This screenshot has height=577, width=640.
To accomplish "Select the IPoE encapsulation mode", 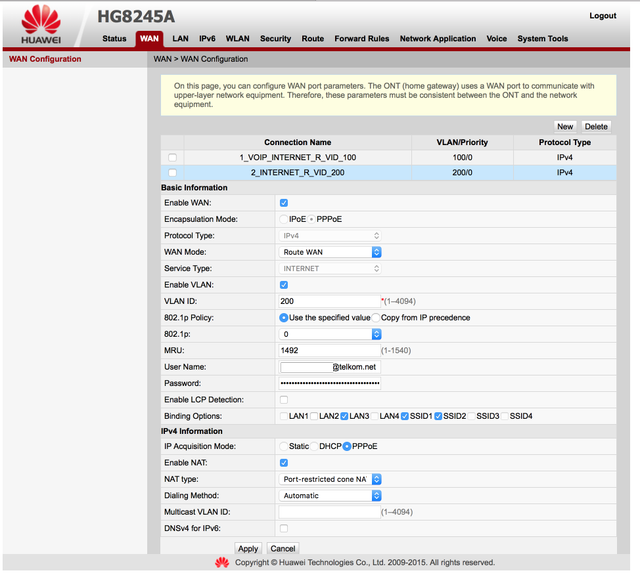I will (283, 219).
